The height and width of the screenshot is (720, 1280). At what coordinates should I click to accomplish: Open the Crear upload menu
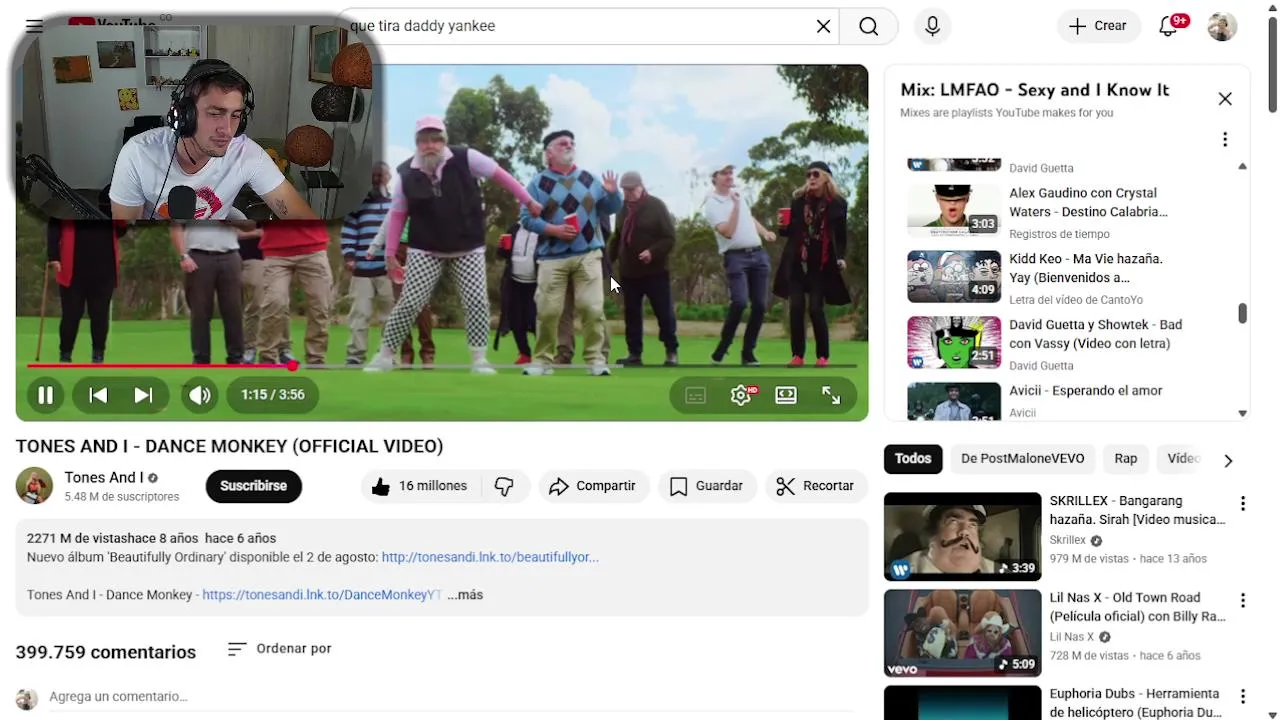pos(1098,26)
